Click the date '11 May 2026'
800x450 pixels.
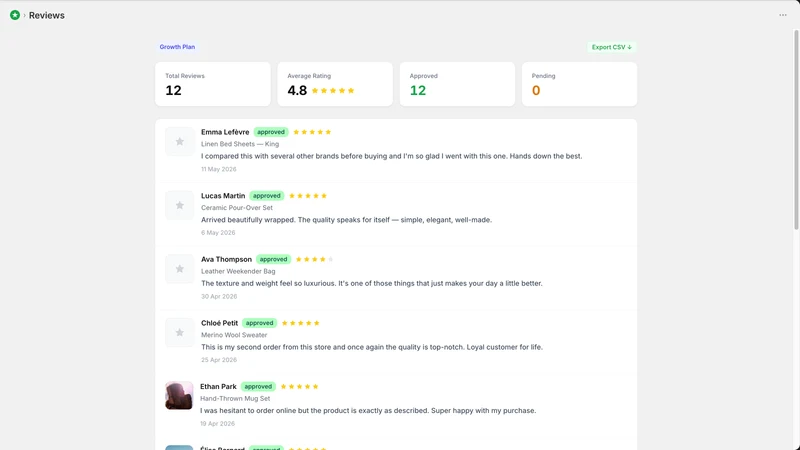coord(218,169)
